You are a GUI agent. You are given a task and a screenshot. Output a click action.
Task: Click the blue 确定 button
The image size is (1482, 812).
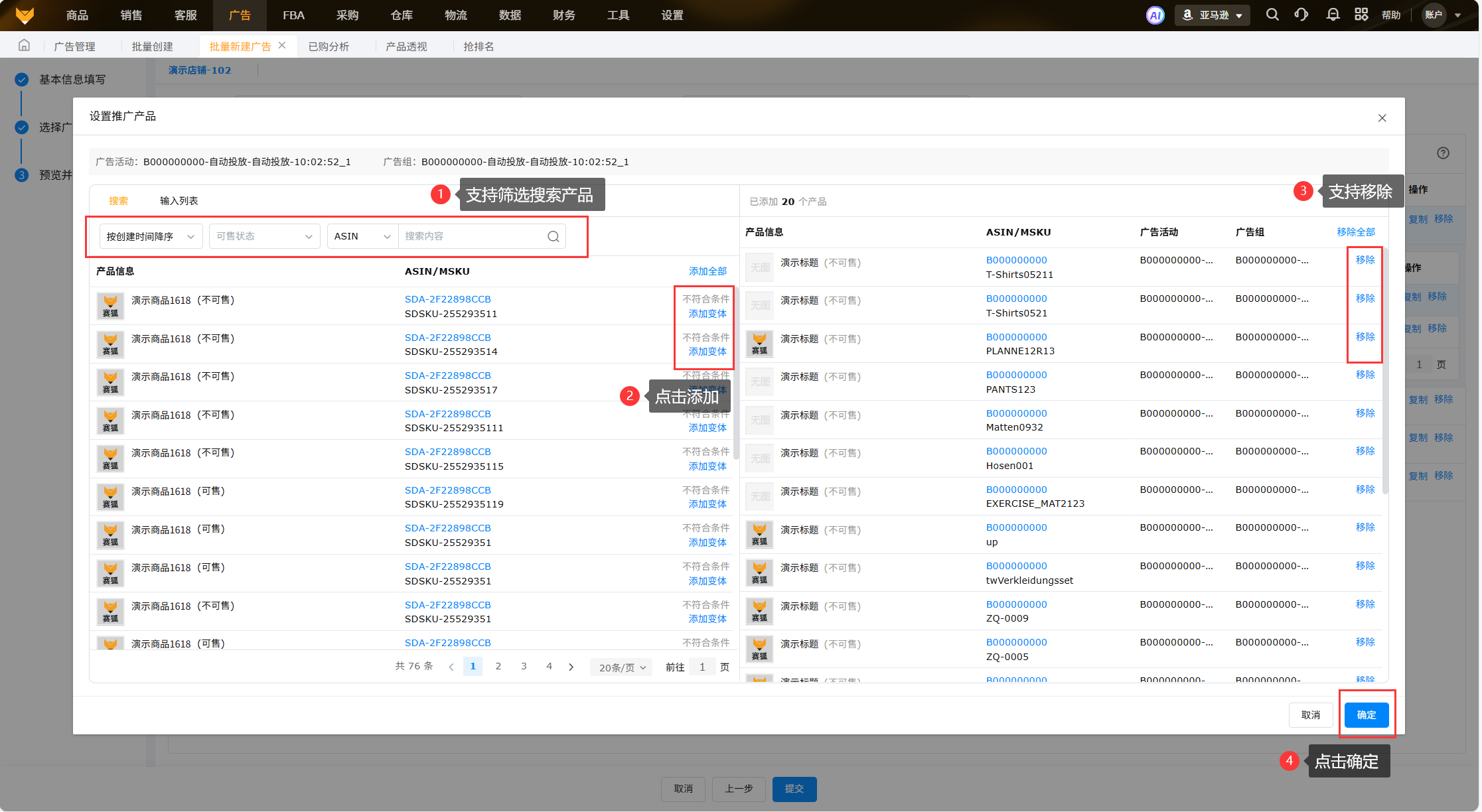[1366, 715]
